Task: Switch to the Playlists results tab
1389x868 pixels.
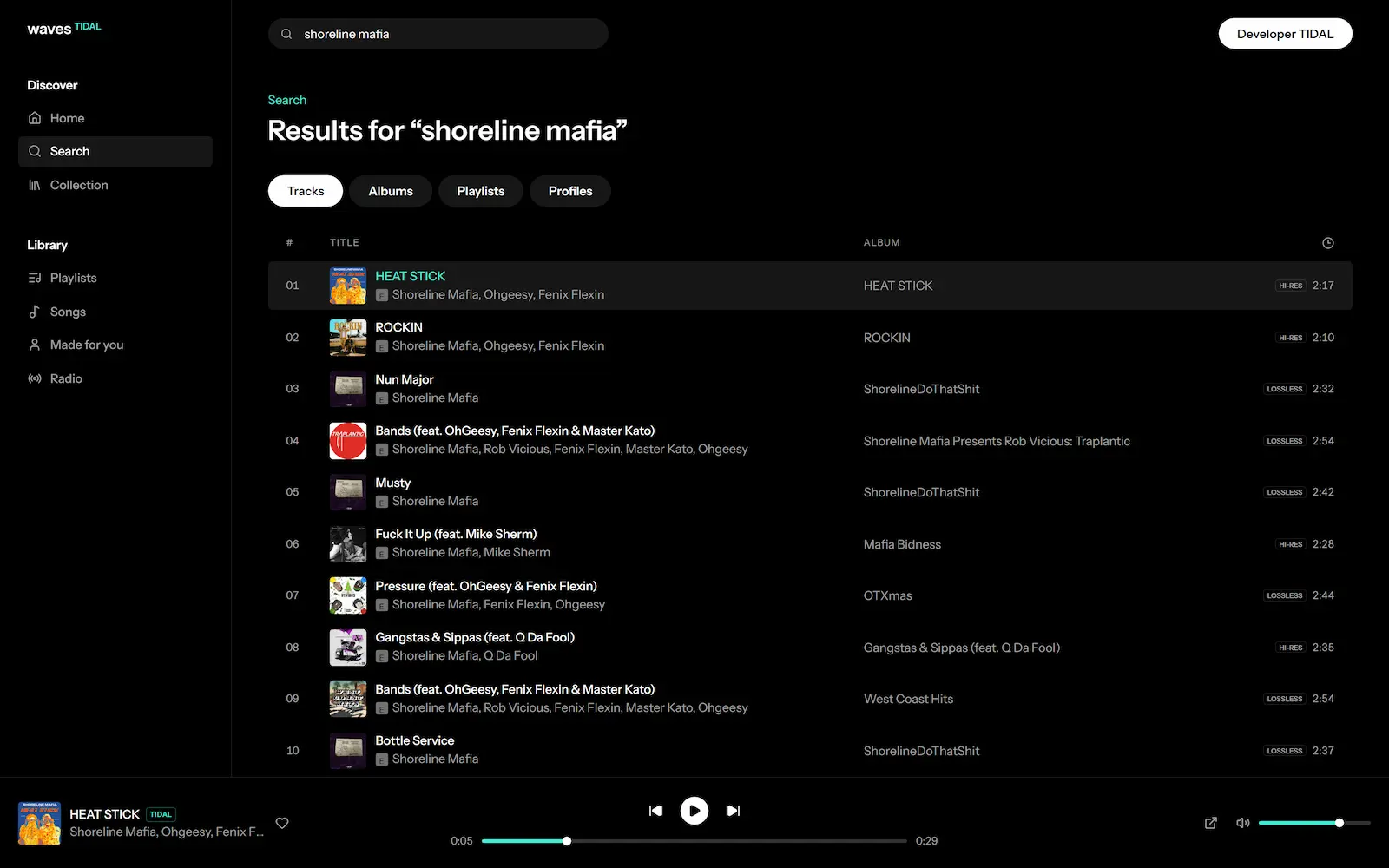Action: [481, 191]
